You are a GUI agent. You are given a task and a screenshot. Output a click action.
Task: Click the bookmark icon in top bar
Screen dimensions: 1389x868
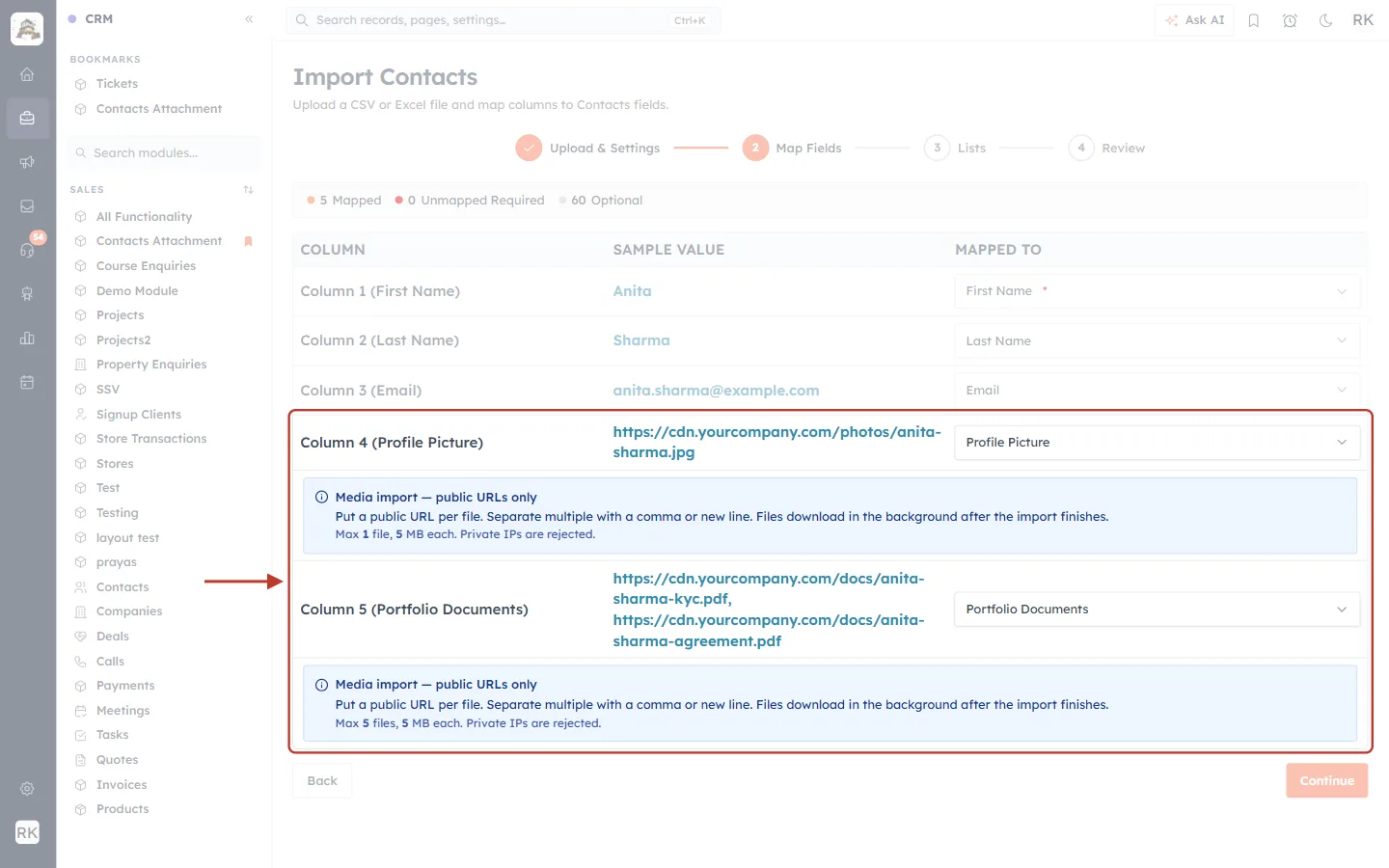[x=1254, y=20]
